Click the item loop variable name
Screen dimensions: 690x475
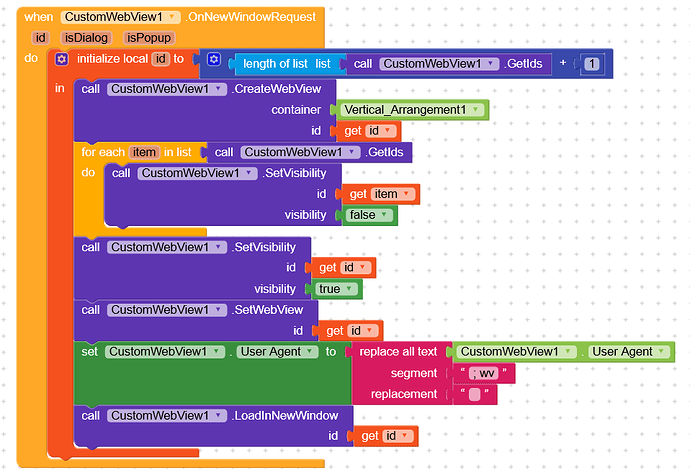point(144,152)
